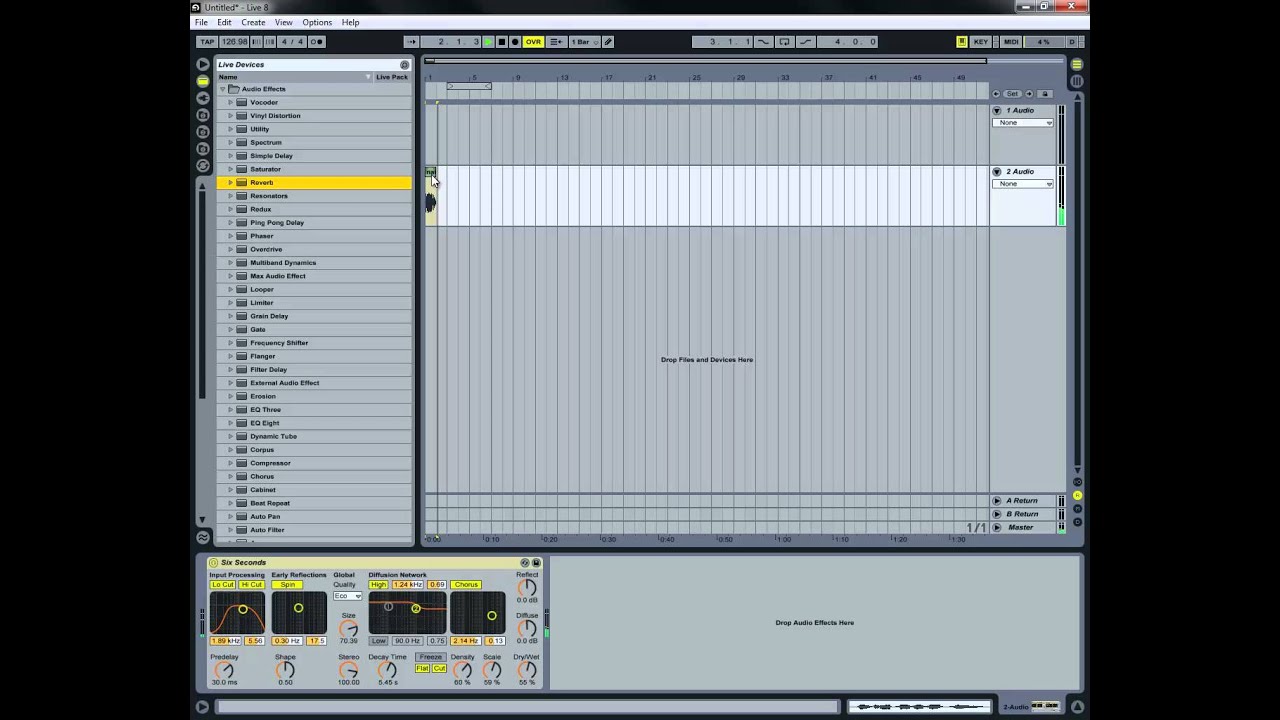
Task: Expand the Vocoder folder
Action: pyautogui.click(x=231, y=102)
